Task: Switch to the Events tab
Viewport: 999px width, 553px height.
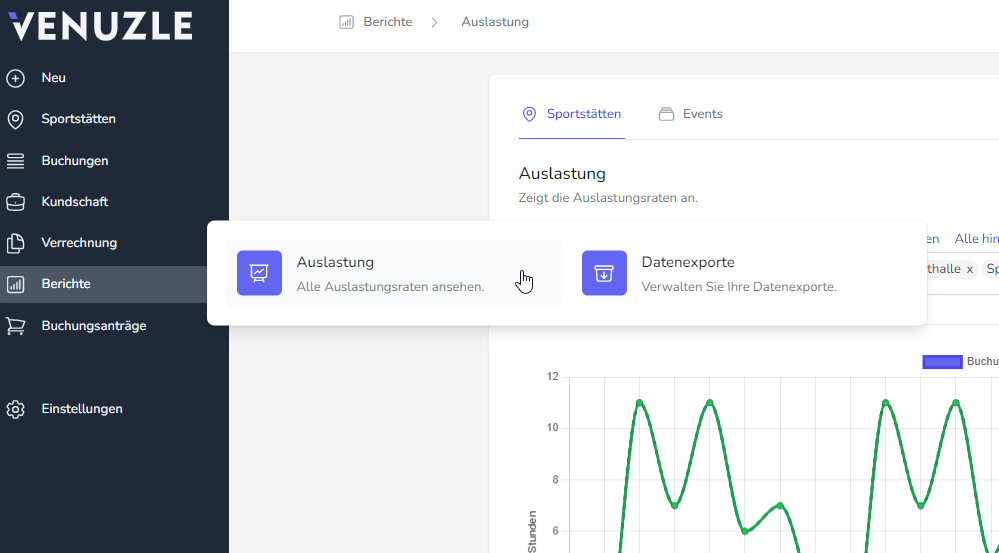Action: (691, 115)
